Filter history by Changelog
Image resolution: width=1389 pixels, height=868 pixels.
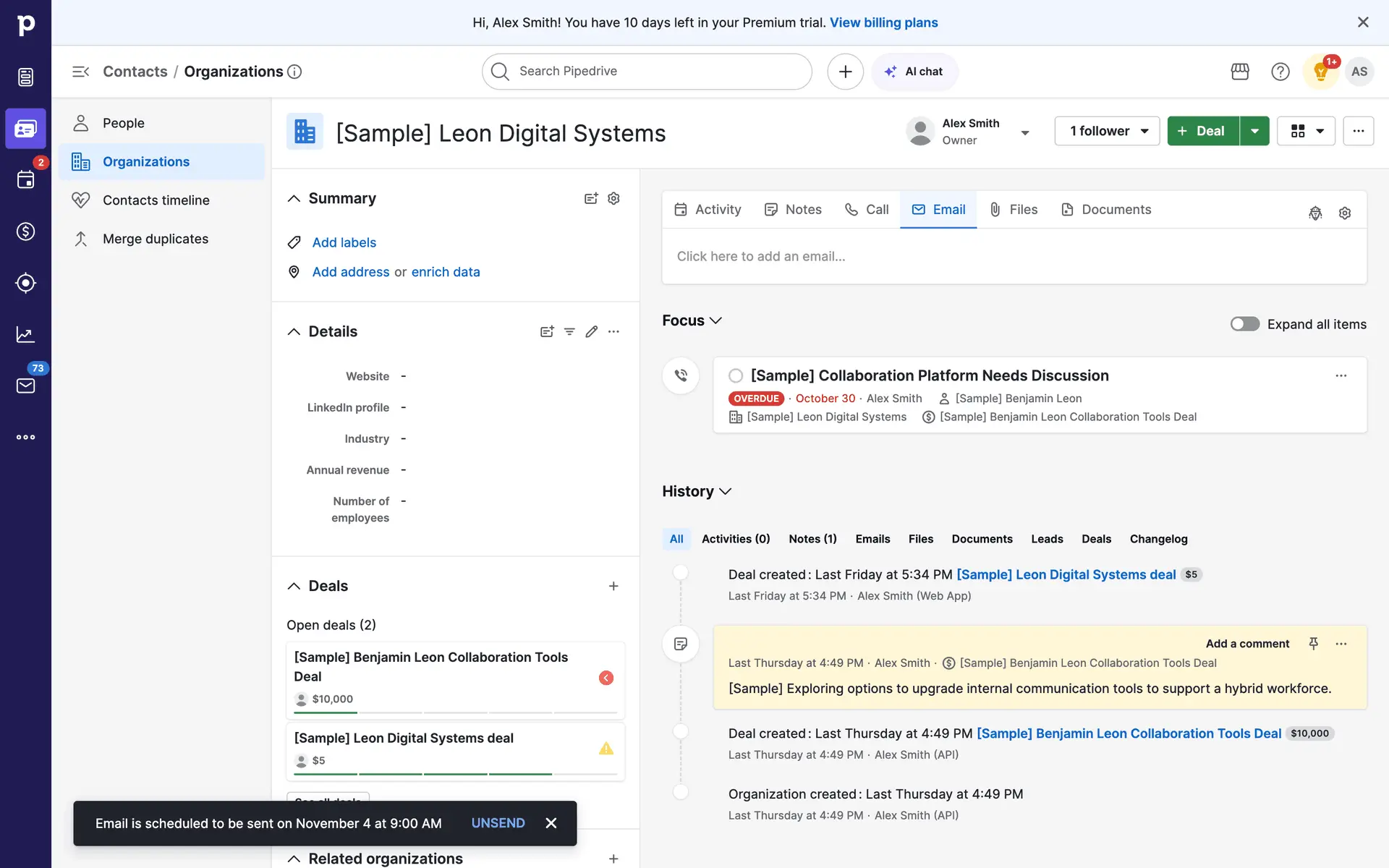tap(1158, 539)
